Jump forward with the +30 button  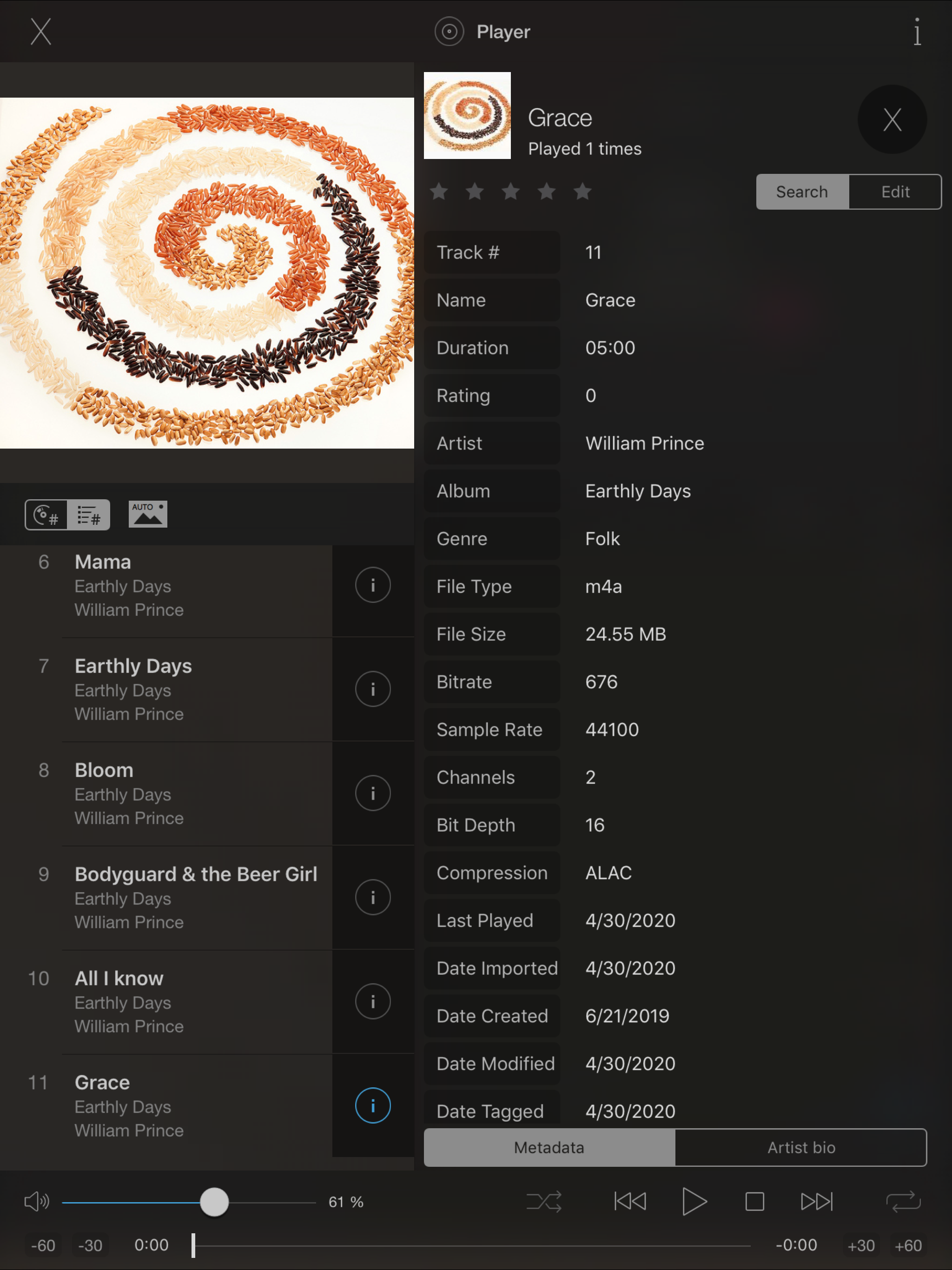pos(861,1245)
